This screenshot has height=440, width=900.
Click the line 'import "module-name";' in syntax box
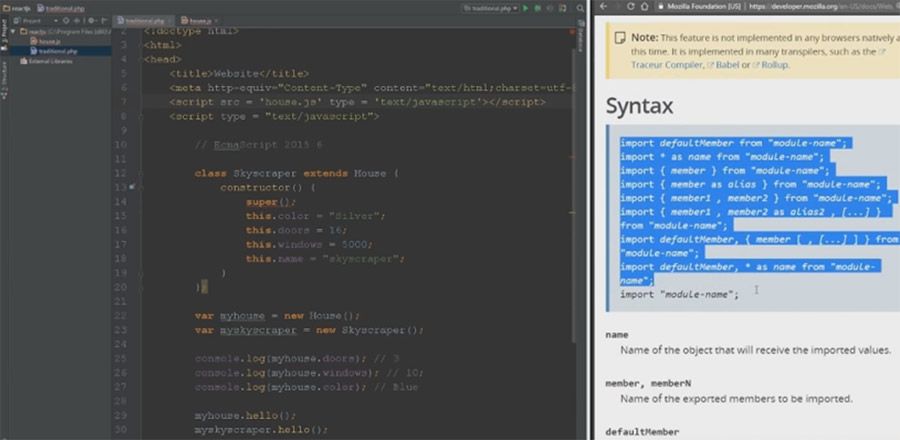680,294
